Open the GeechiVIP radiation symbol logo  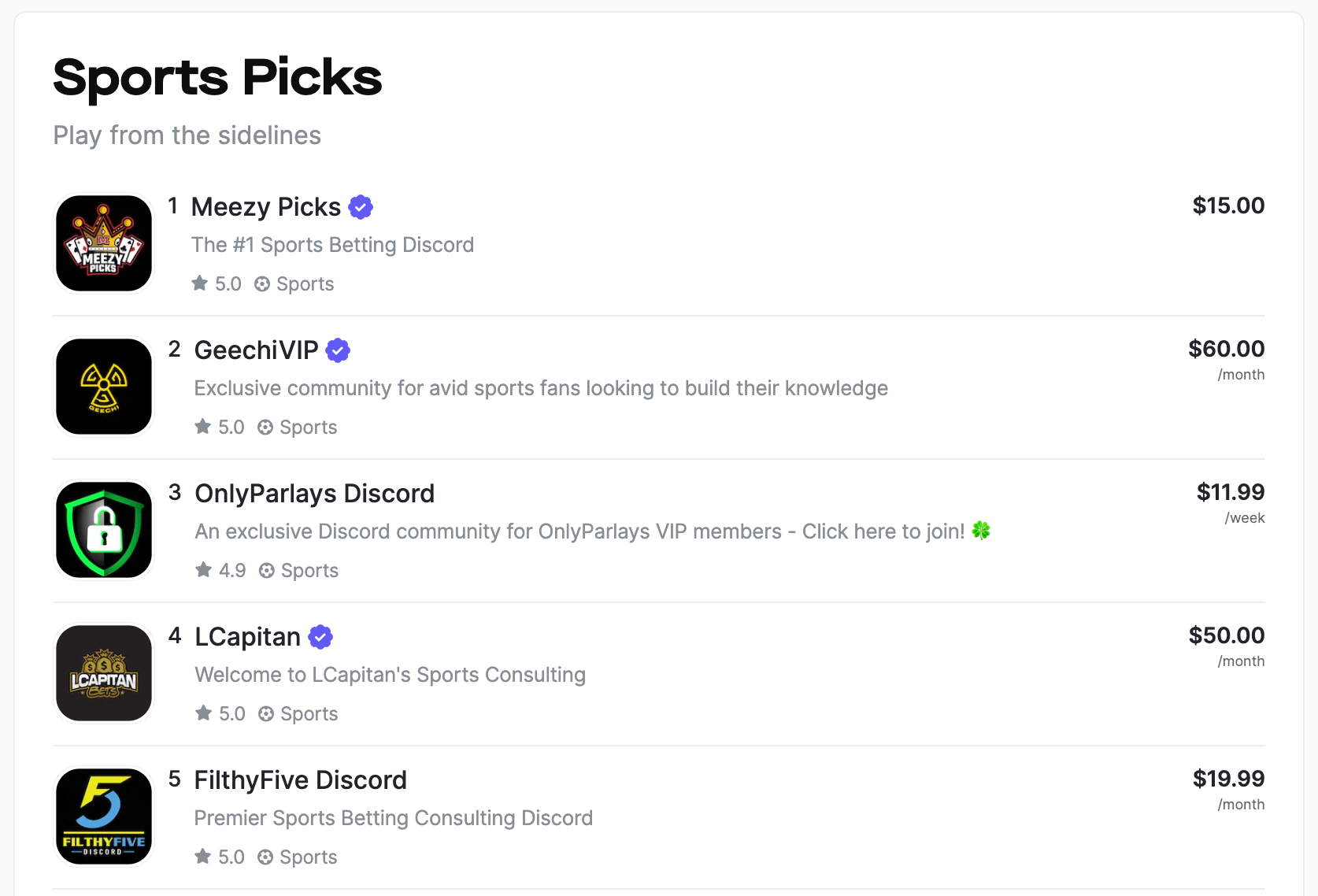click(103, 386)
